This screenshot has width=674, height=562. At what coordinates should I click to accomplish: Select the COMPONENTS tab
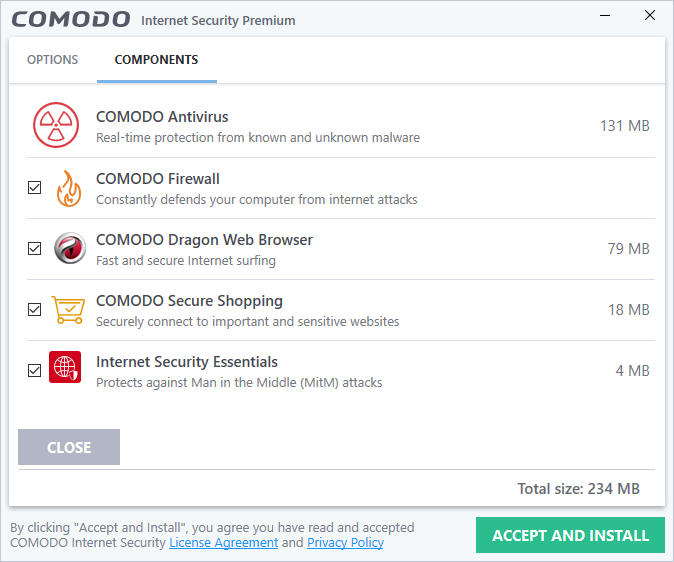point(156,59)
